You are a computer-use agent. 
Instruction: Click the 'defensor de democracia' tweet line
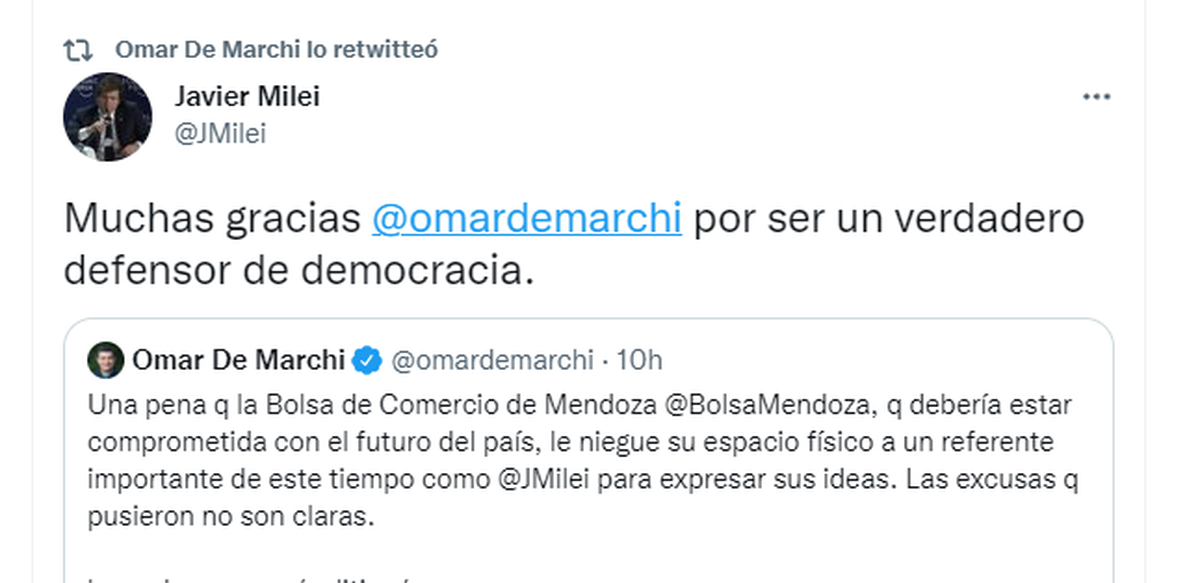(297, 269)
